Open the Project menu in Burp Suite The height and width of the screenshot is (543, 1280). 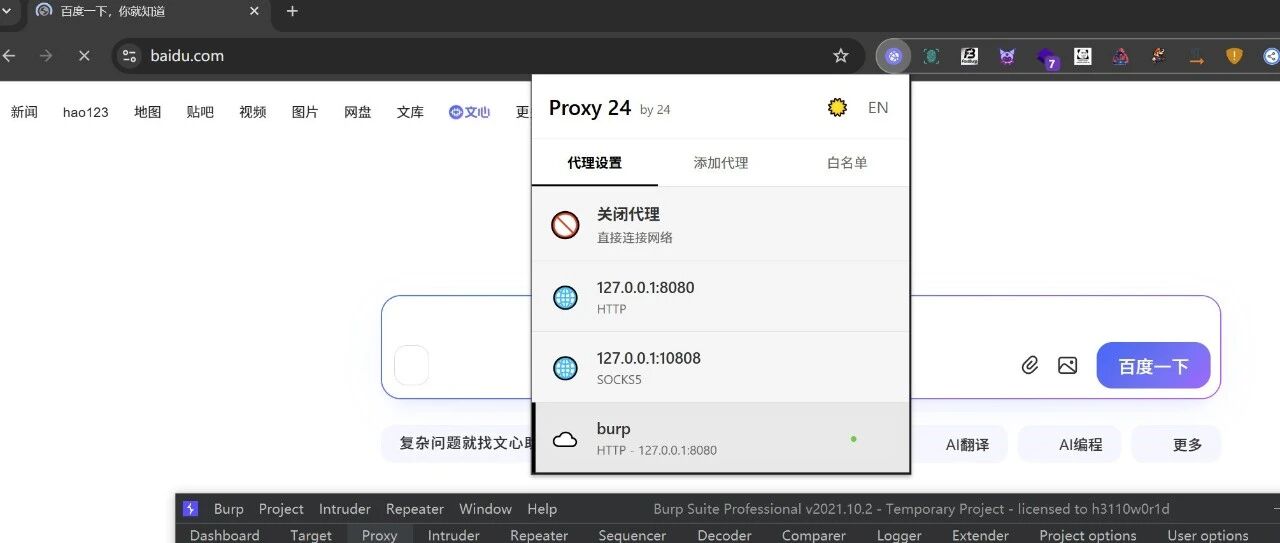coord(281,509)
